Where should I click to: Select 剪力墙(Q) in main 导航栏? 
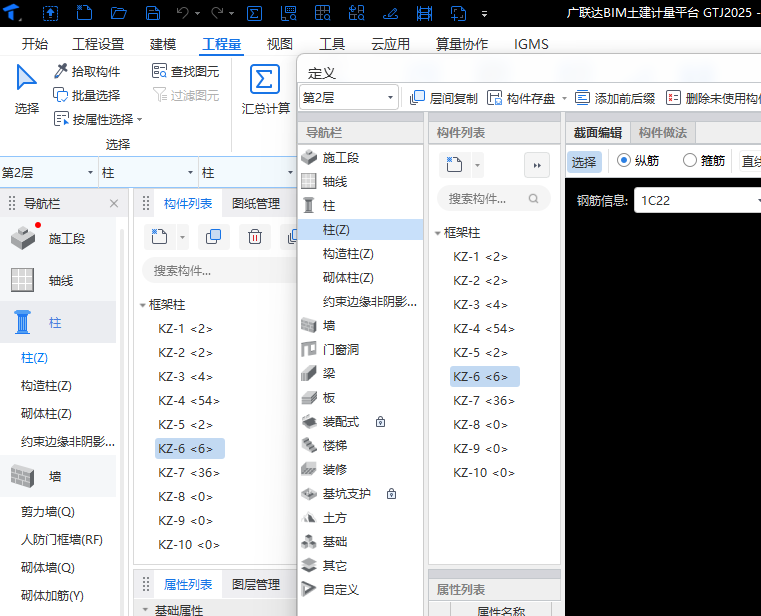click(48, 512)
